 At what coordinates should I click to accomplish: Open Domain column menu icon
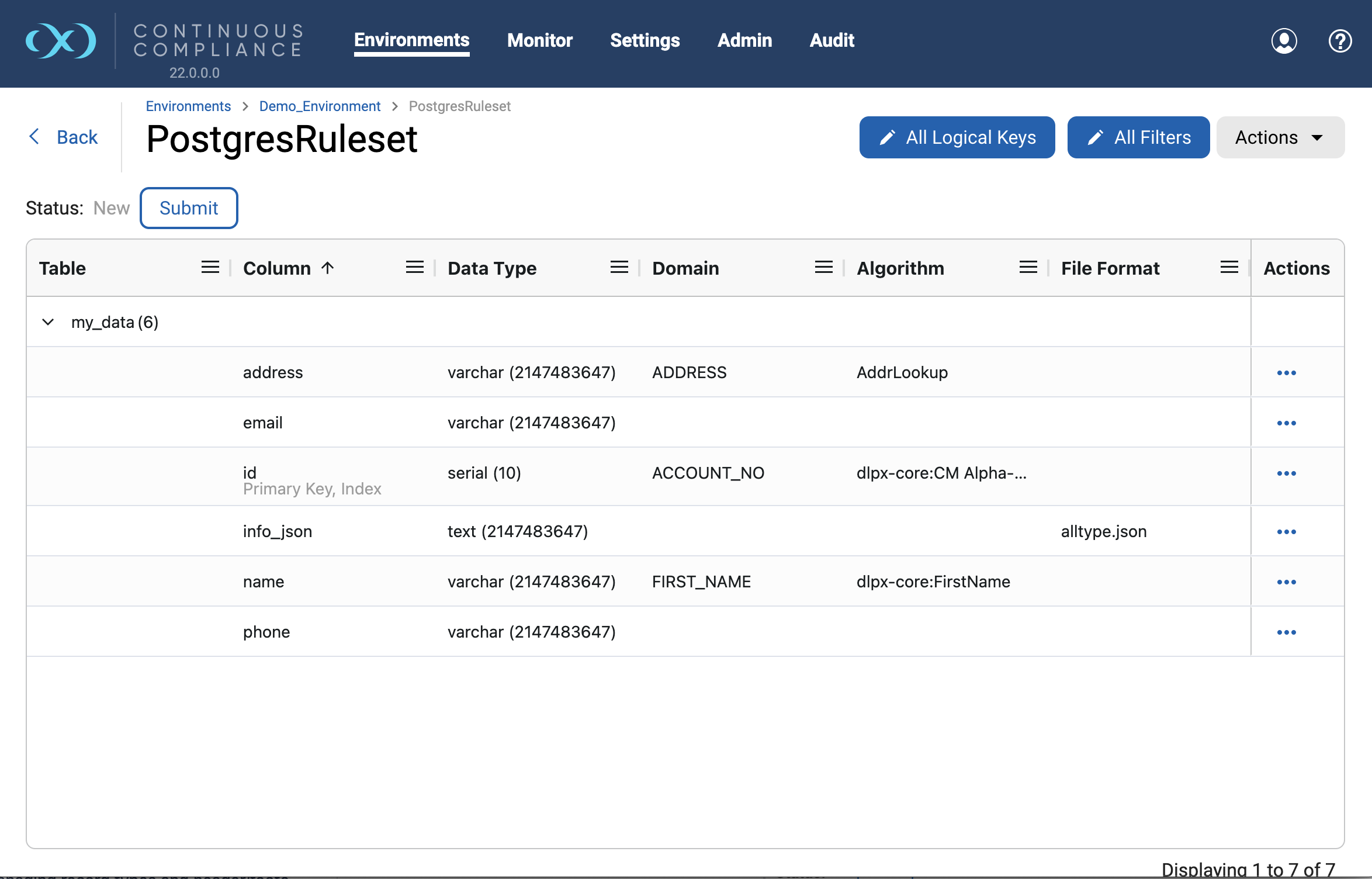[824, 268]
